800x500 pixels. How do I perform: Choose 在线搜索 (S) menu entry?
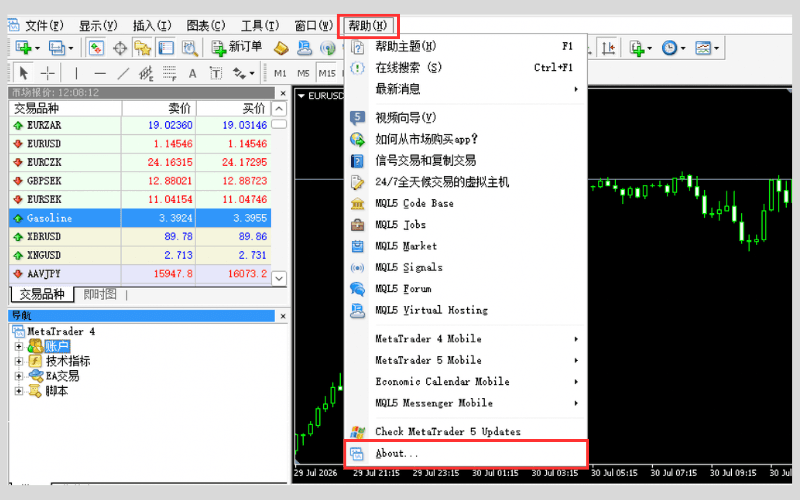[466, 67]
